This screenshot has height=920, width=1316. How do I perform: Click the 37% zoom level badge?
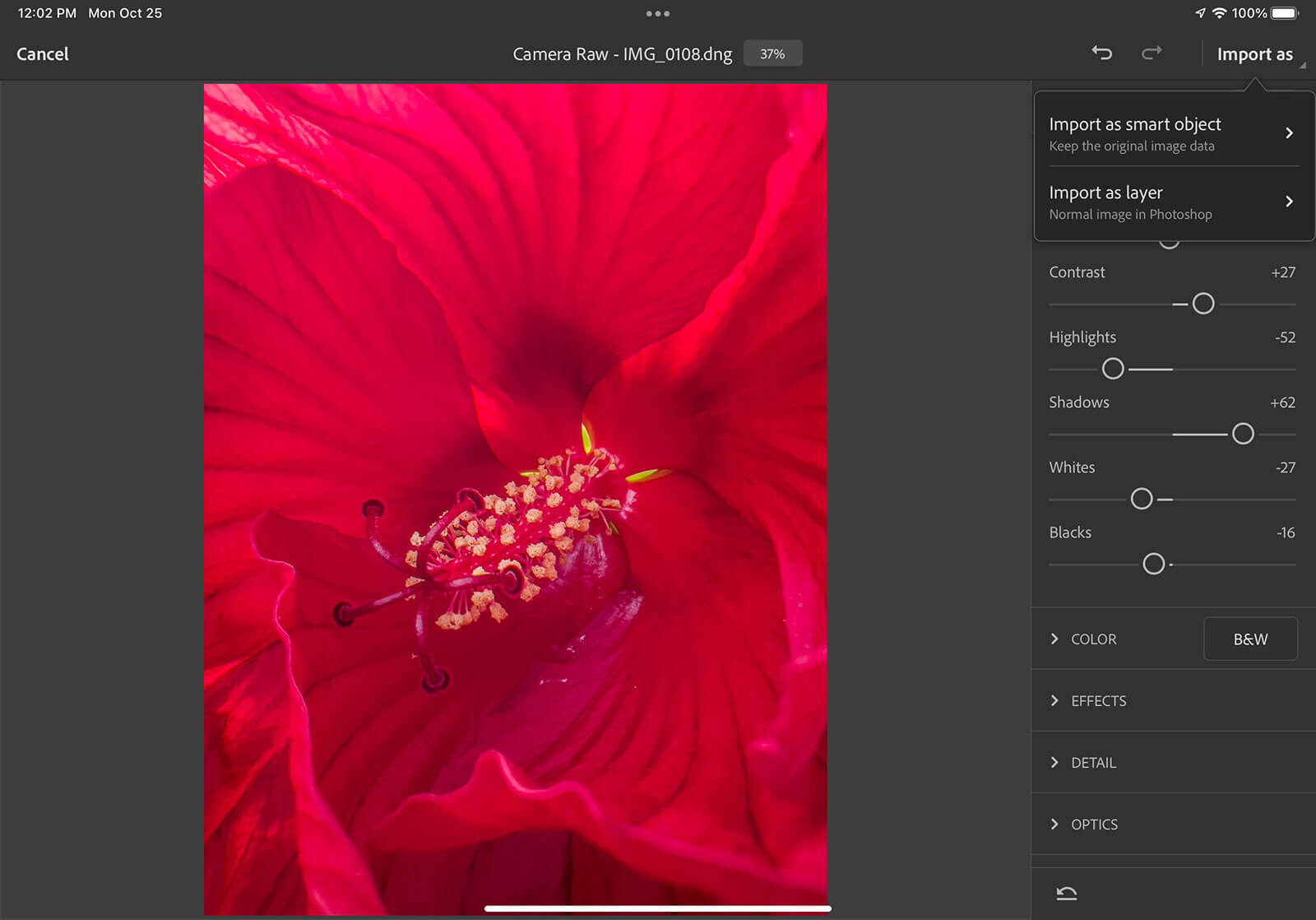[x=772, y=53]
